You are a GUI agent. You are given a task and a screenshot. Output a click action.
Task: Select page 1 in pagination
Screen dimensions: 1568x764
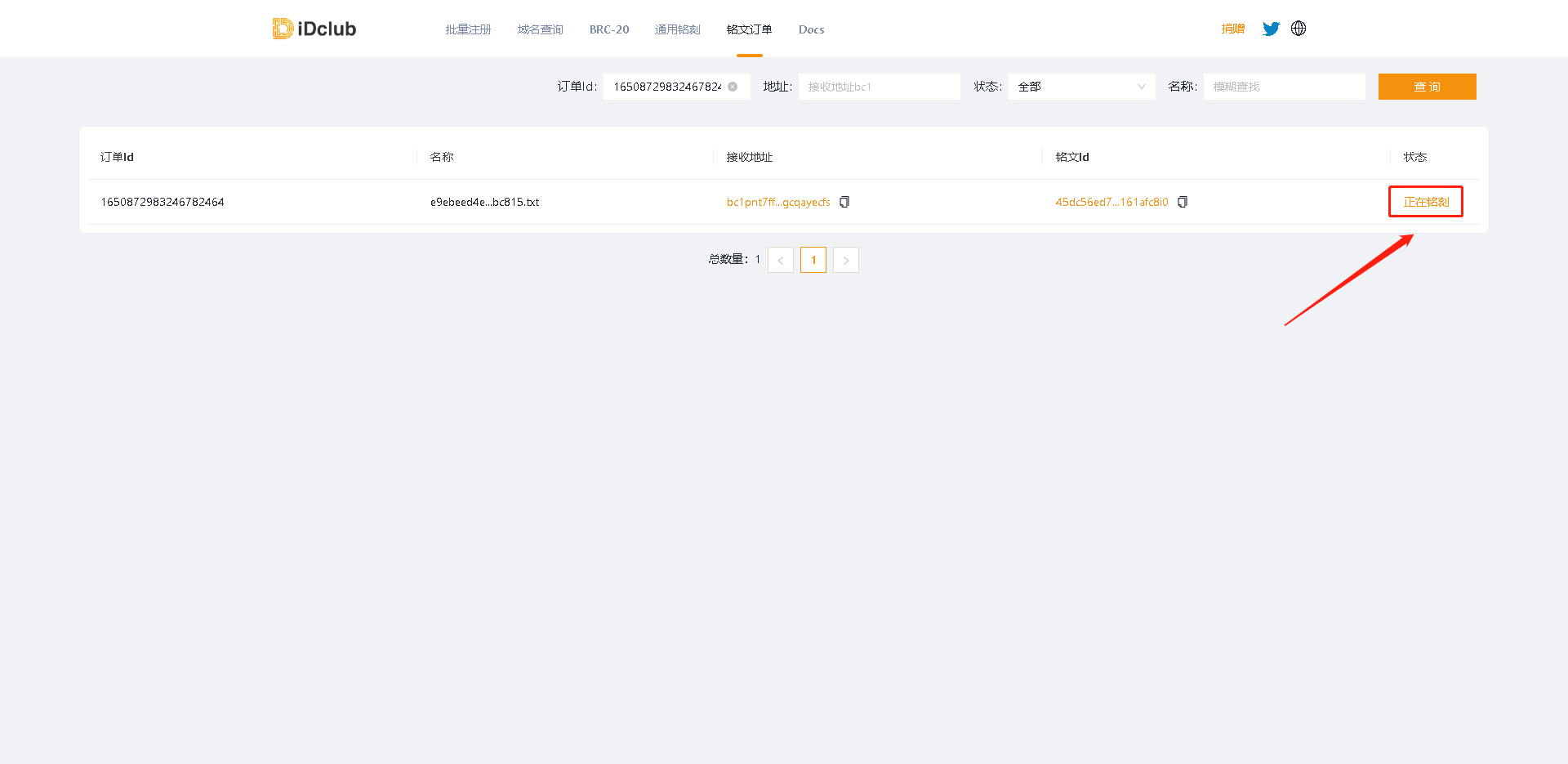pos(813,260)
